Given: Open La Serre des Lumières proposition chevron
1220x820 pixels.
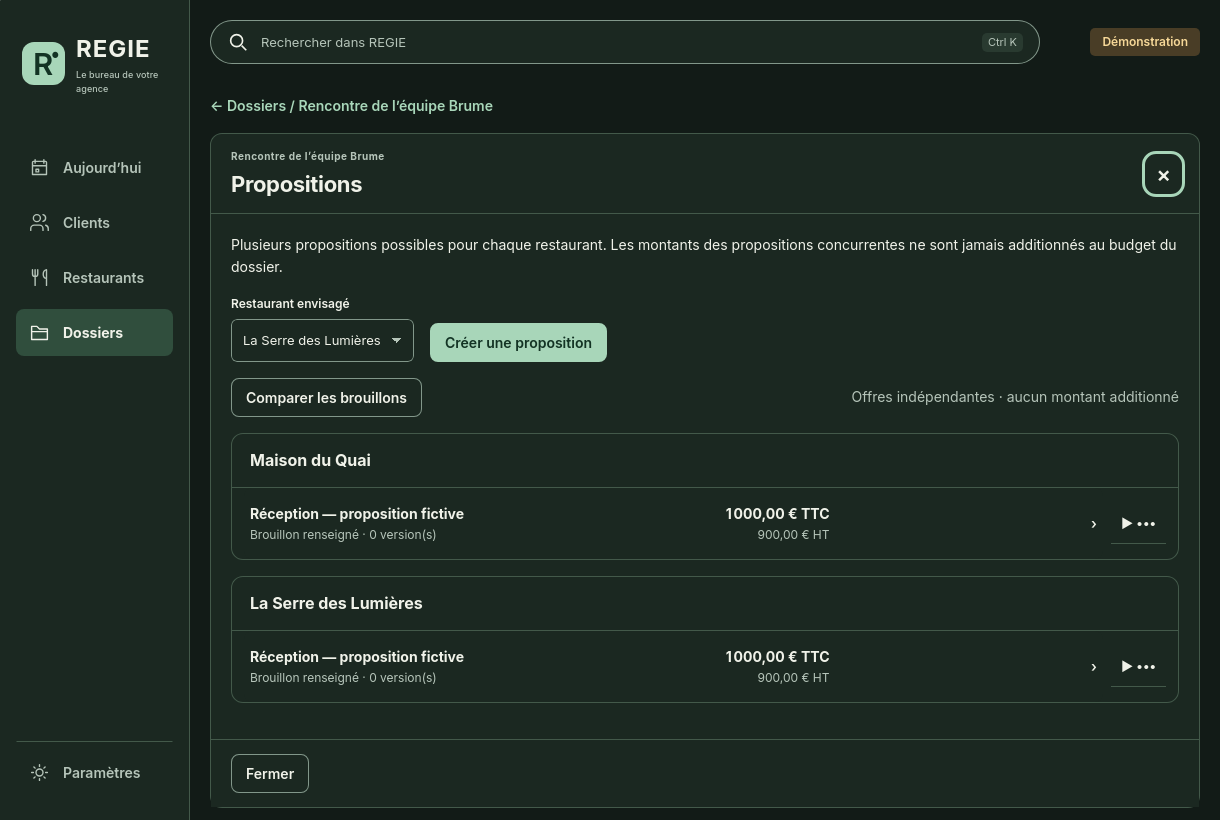Looking at the screenshot, I should (x=1093, y=667).
